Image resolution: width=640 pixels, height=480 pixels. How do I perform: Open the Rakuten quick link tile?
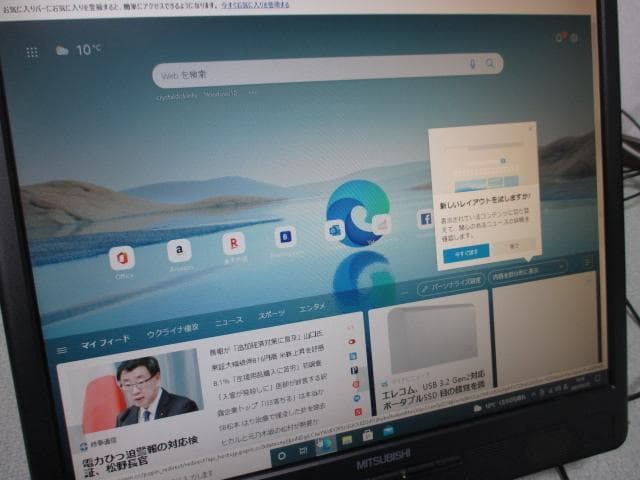point(233,243)
